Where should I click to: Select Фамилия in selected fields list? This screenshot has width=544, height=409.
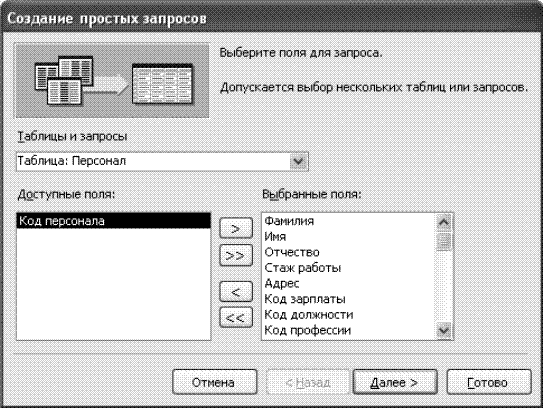[x=289, y=221]
